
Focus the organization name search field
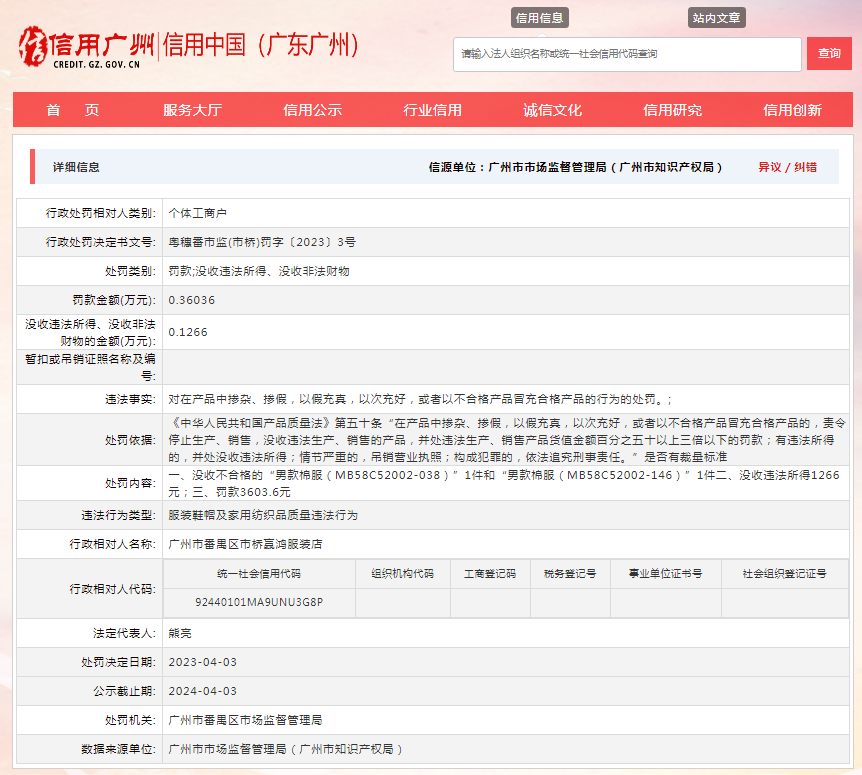click(x=627, y=54)
